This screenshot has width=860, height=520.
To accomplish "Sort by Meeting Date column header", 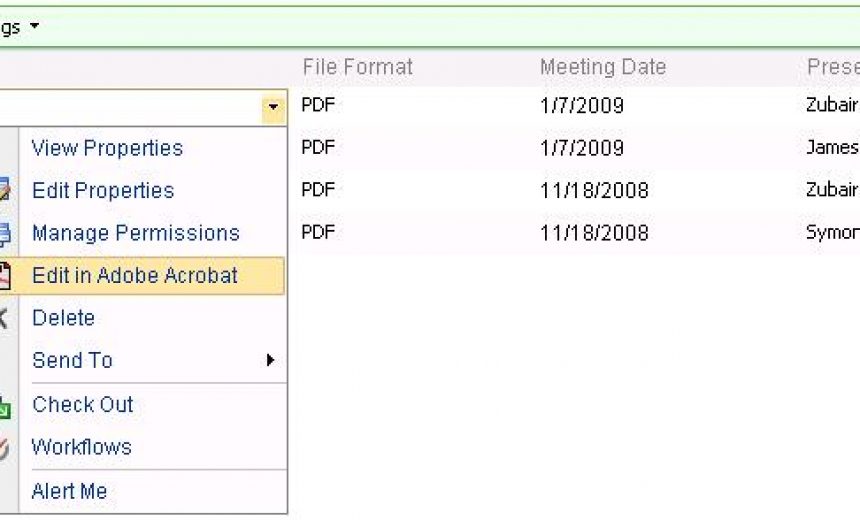I will point(602,67).
